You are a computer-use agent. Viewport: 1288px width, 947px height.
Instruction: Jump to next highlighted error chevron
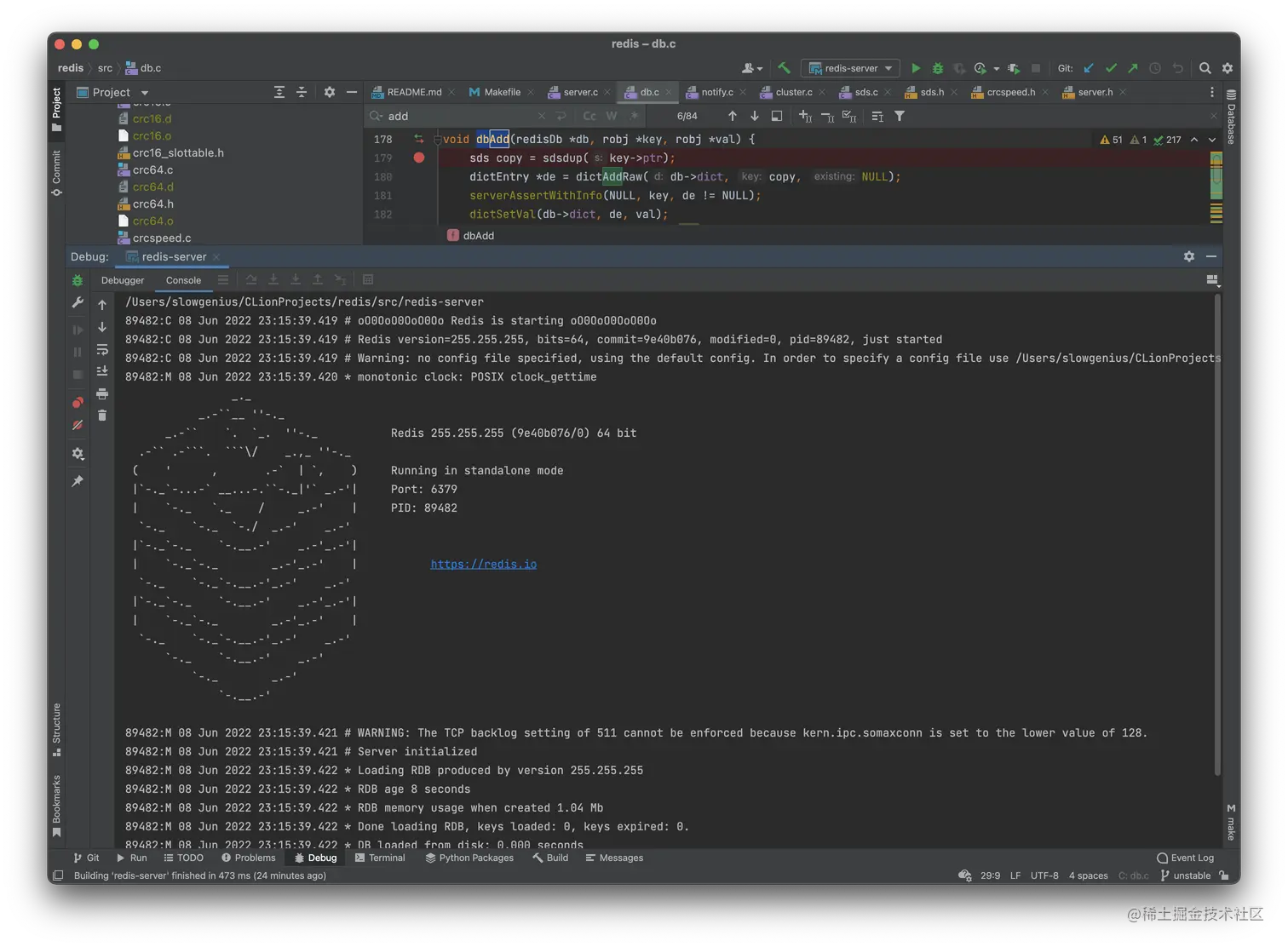click(x=1212, y=140)
